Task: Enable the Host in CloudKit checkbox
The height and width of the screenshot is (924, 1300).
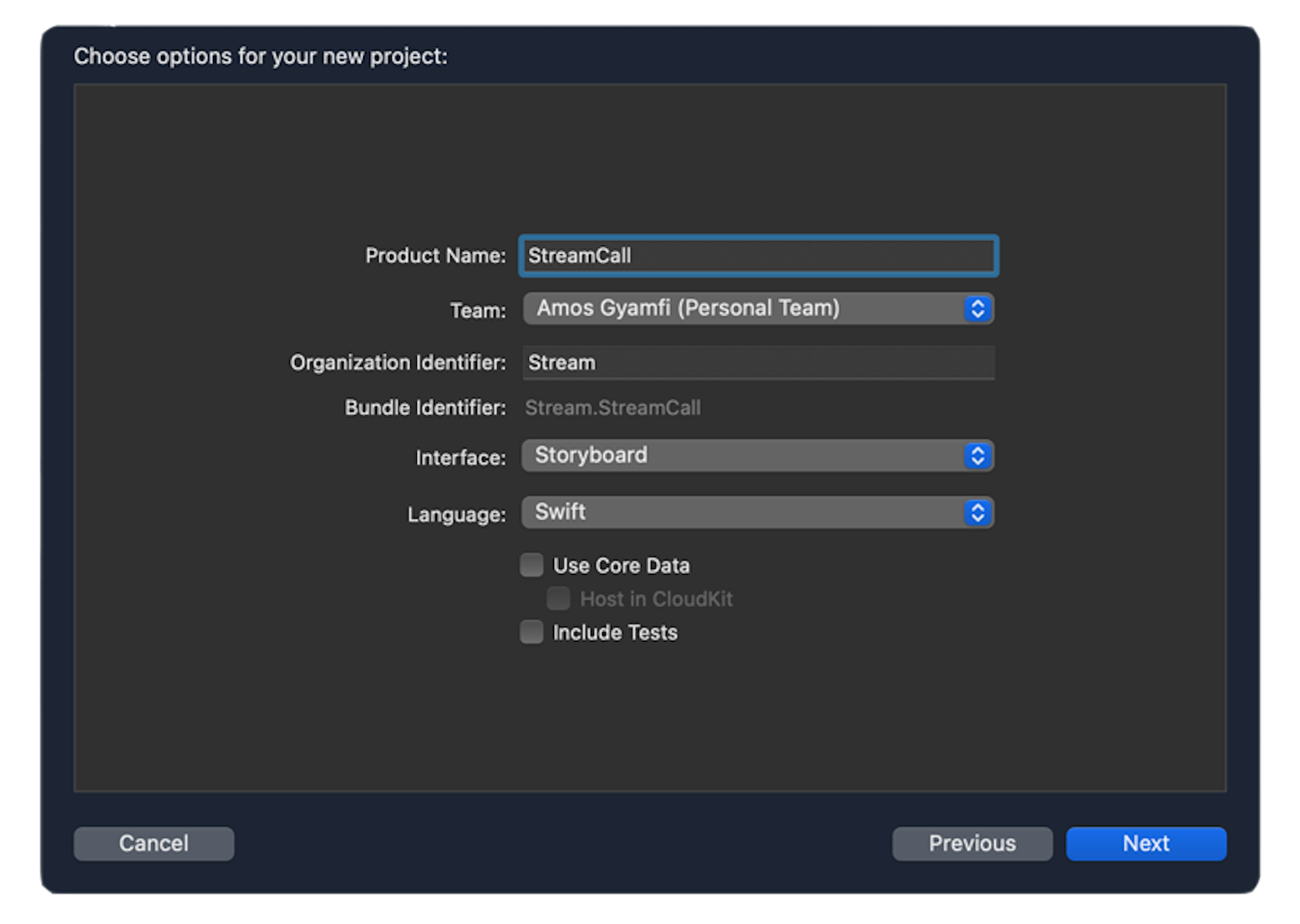Action: pos(557,598)
